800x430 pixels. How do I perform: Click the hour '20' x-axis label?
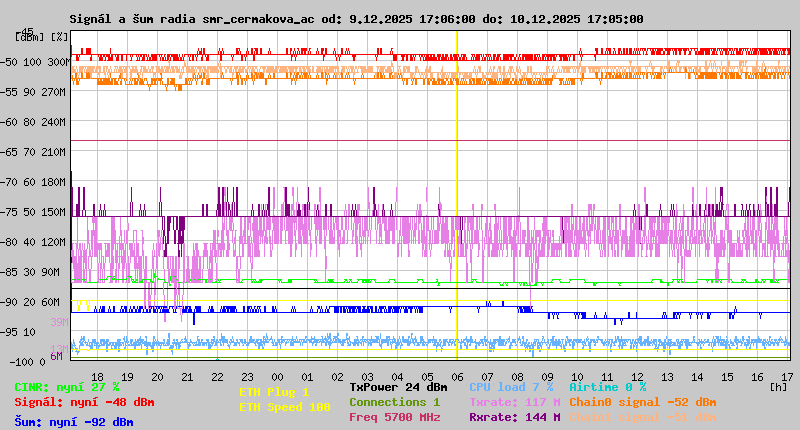pos(157,377)
